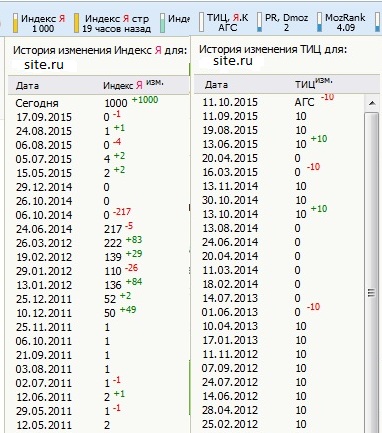Select the Сегодня row with 1000 index
382x433 pixels.
(x=98, y=103)
